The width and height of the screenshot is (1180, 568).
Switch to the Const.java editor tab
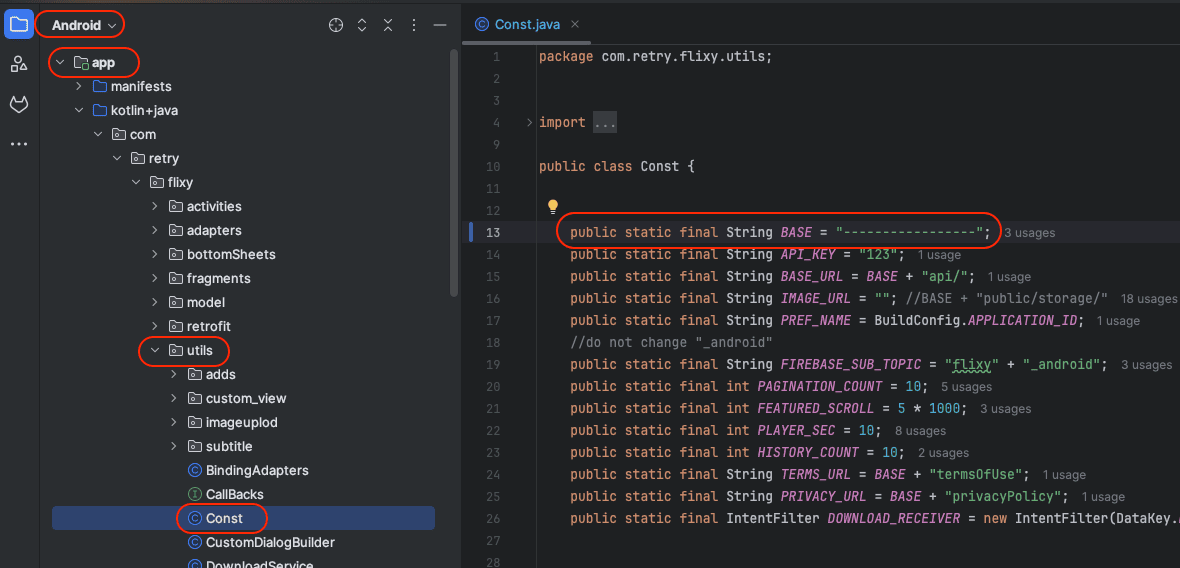click(525, 25)
